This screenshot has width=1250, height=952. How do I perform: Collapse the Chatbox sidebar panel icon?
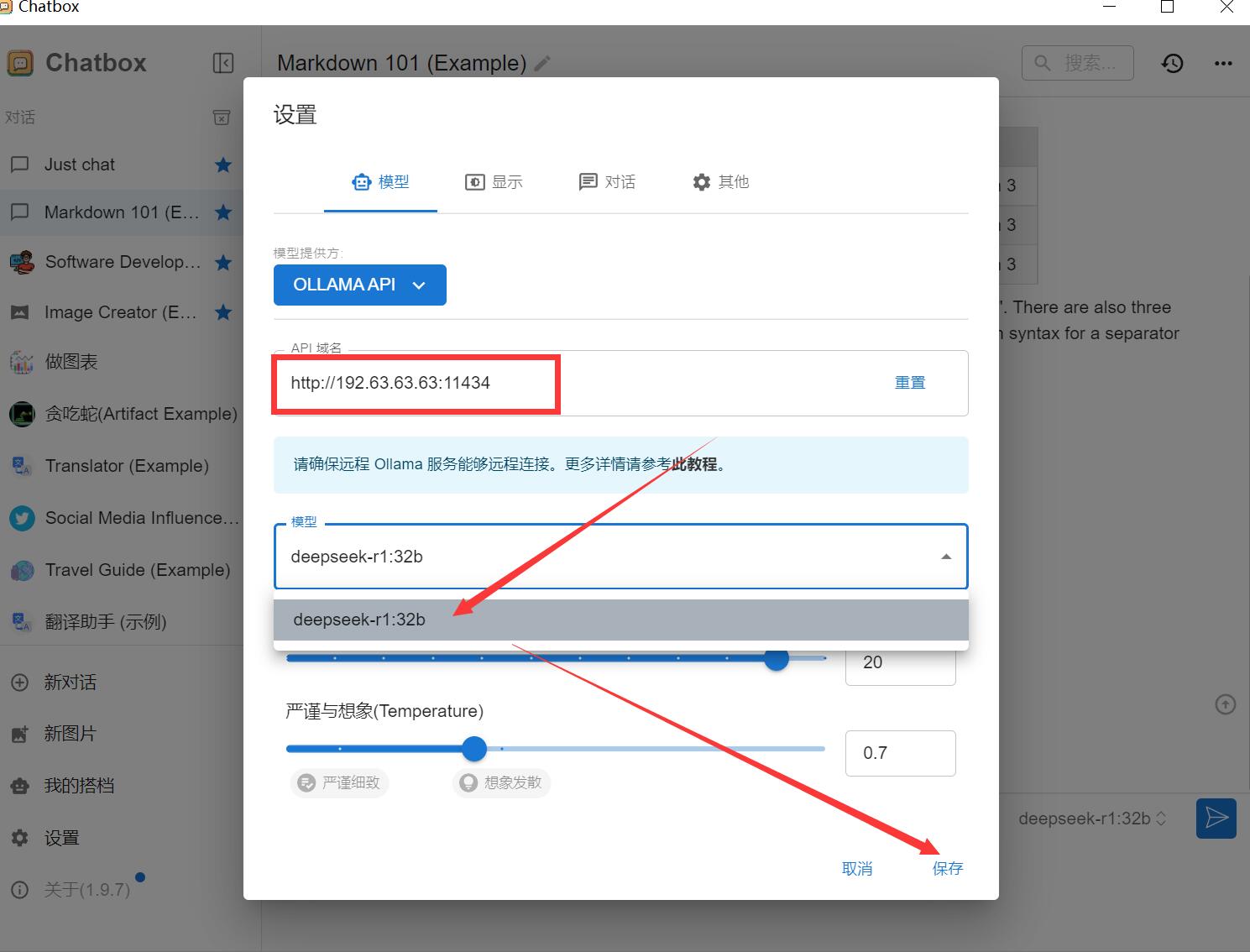coord(223,63)
